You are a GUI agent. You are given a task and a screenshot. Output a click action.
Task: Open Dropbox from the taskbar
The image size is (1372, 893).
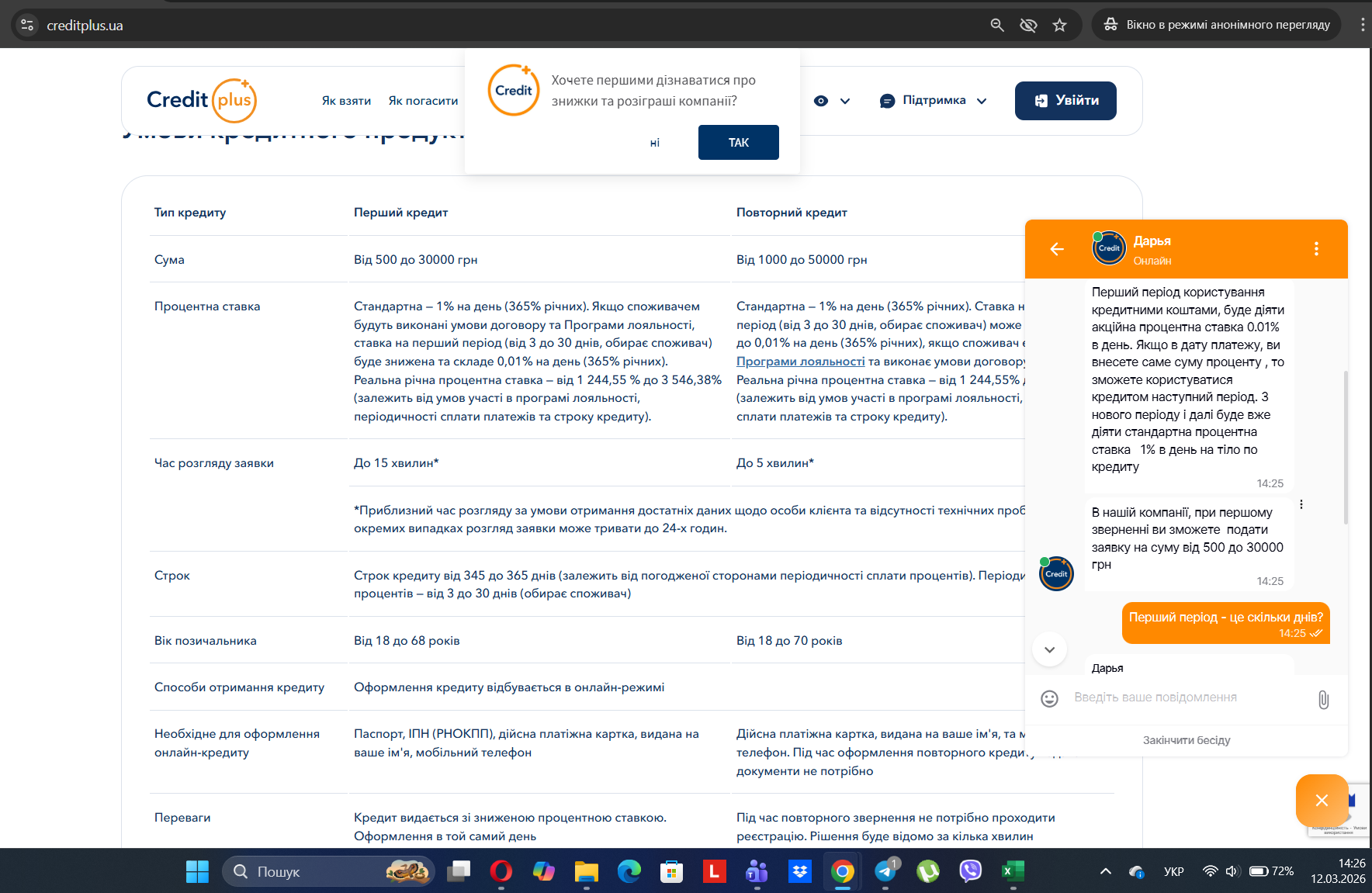[799, 871]
